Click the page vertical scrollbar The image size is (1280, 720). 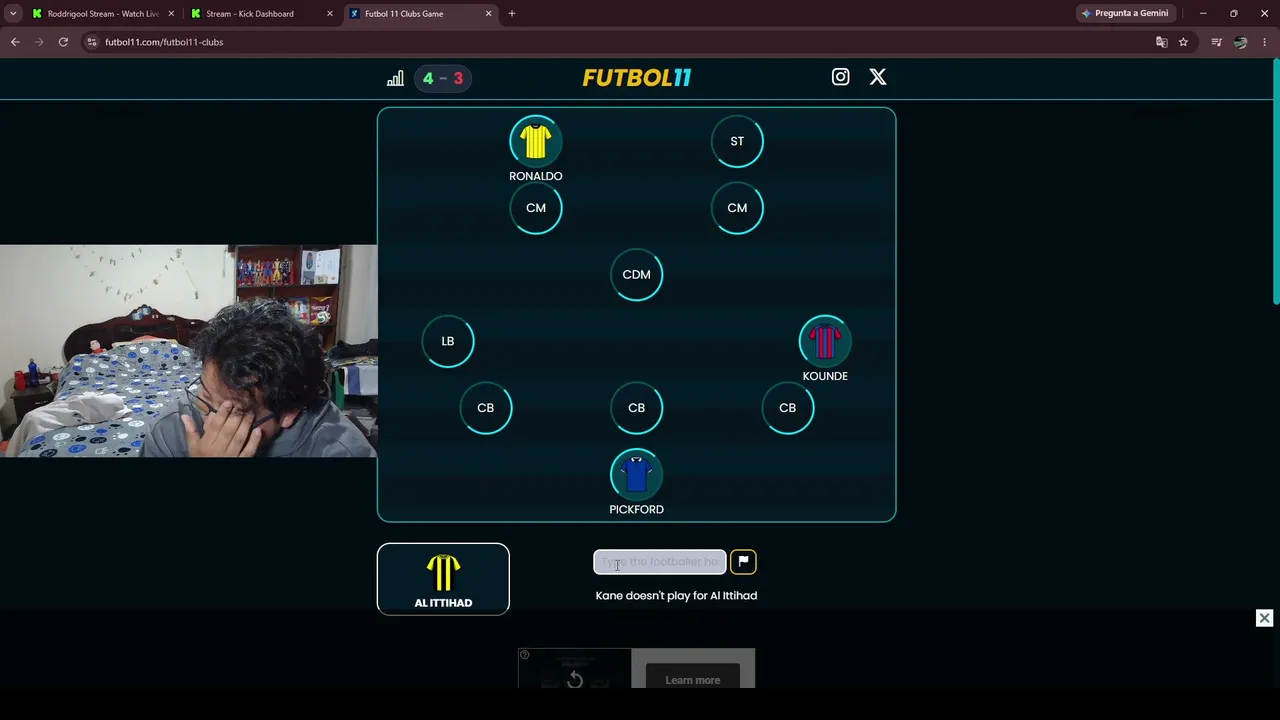click(x=1276, y=180)
